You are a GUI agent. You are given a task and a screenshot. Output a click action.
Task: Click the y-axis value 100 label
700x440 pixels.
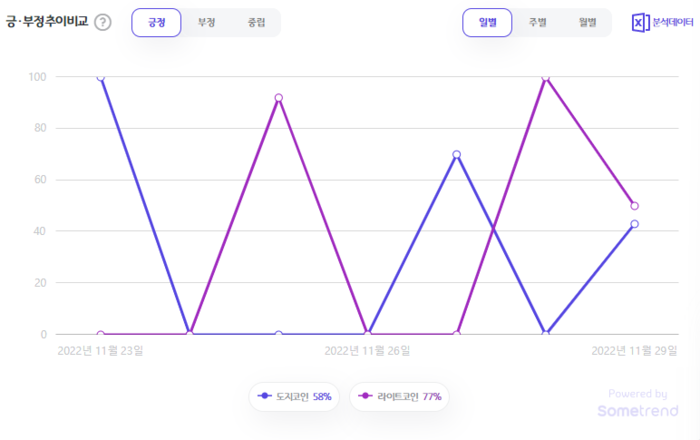[x=38, y=77]
